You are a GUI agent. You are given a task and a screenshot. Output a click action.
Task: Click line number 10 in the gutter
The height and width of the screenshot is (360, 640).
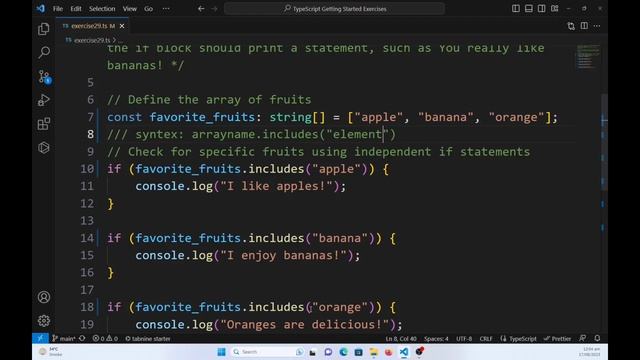coord(87,169)
